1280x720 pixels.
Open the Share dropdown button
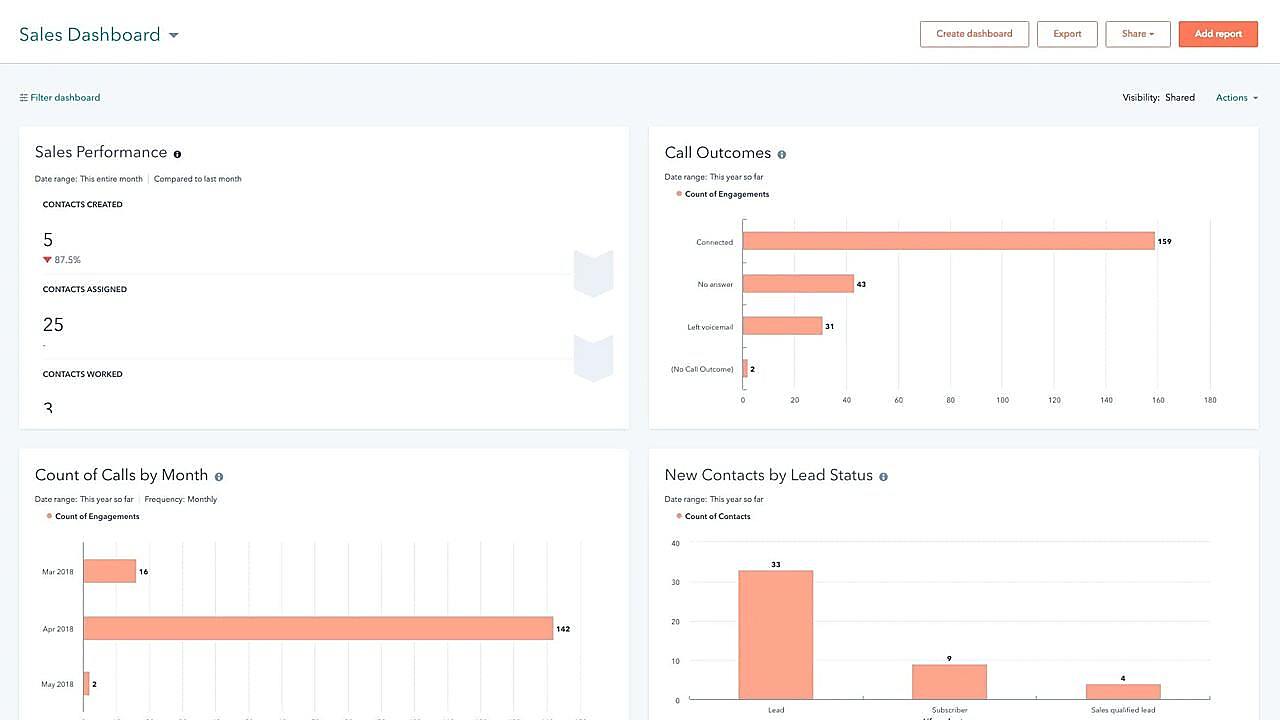(x=1138, y=34)
